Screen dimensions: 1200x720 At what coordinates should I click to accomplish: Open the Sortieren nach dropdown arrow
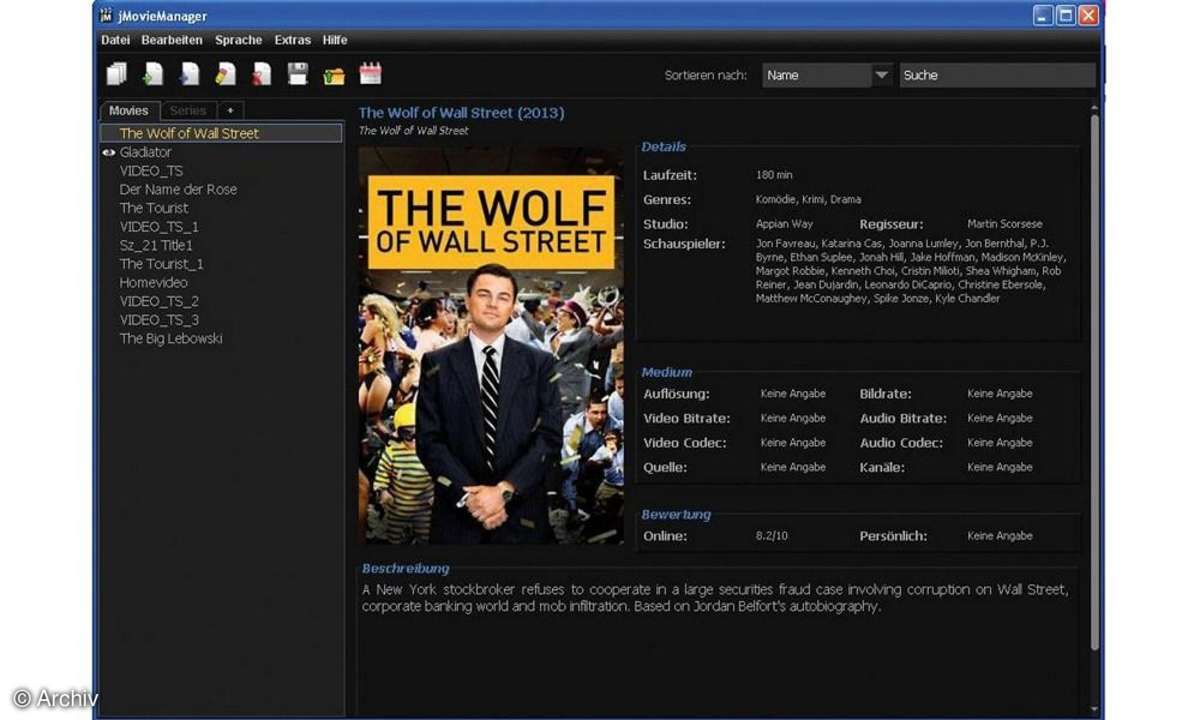pyautogui.click(x=881, y=75)
